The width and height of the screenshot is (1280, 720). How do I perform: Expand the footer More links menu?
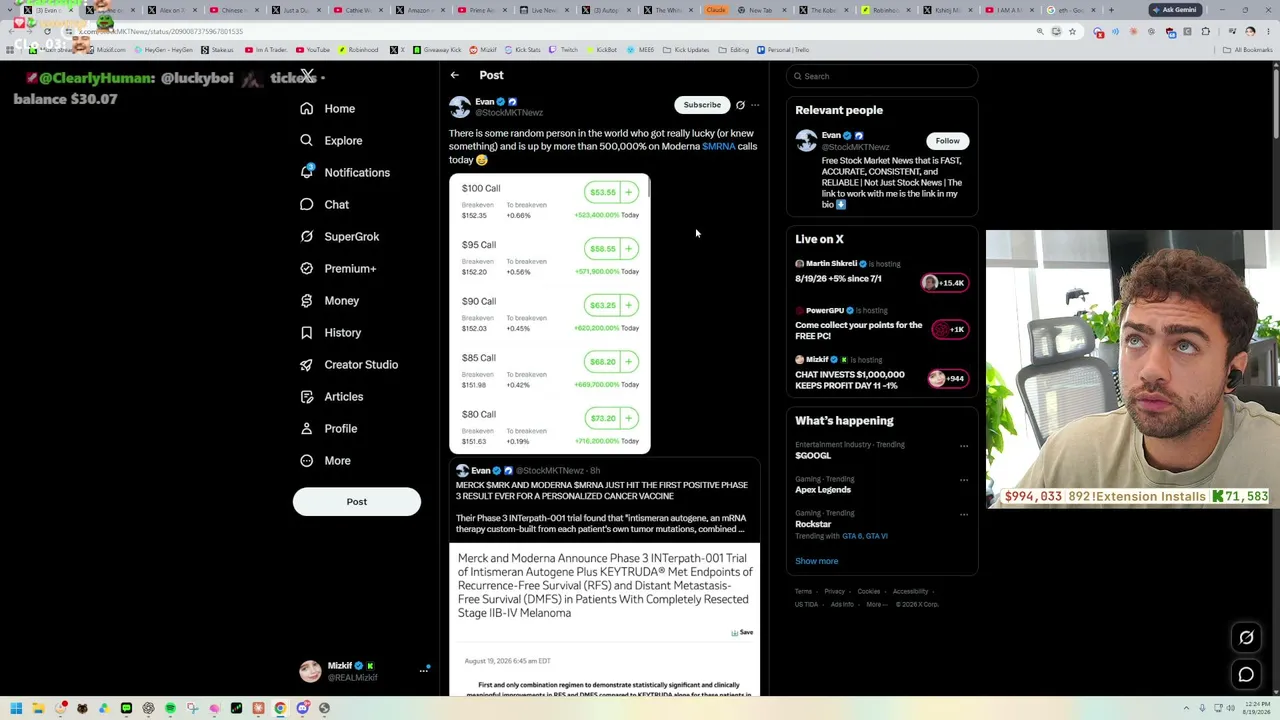(x=875, y=604)
